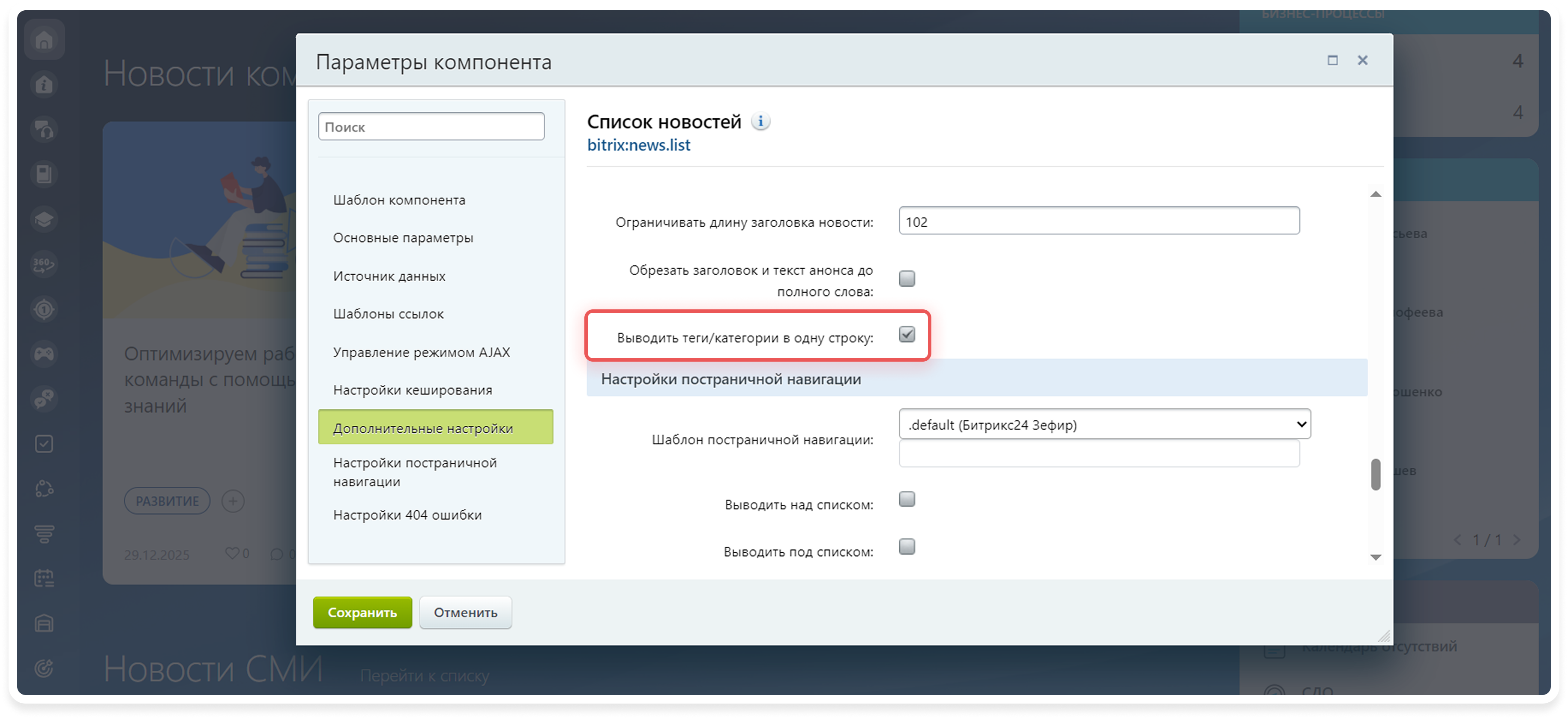Click the graduation cap icon in sidebar
This screenshot has width=1568, height=719.
point(44,219)
